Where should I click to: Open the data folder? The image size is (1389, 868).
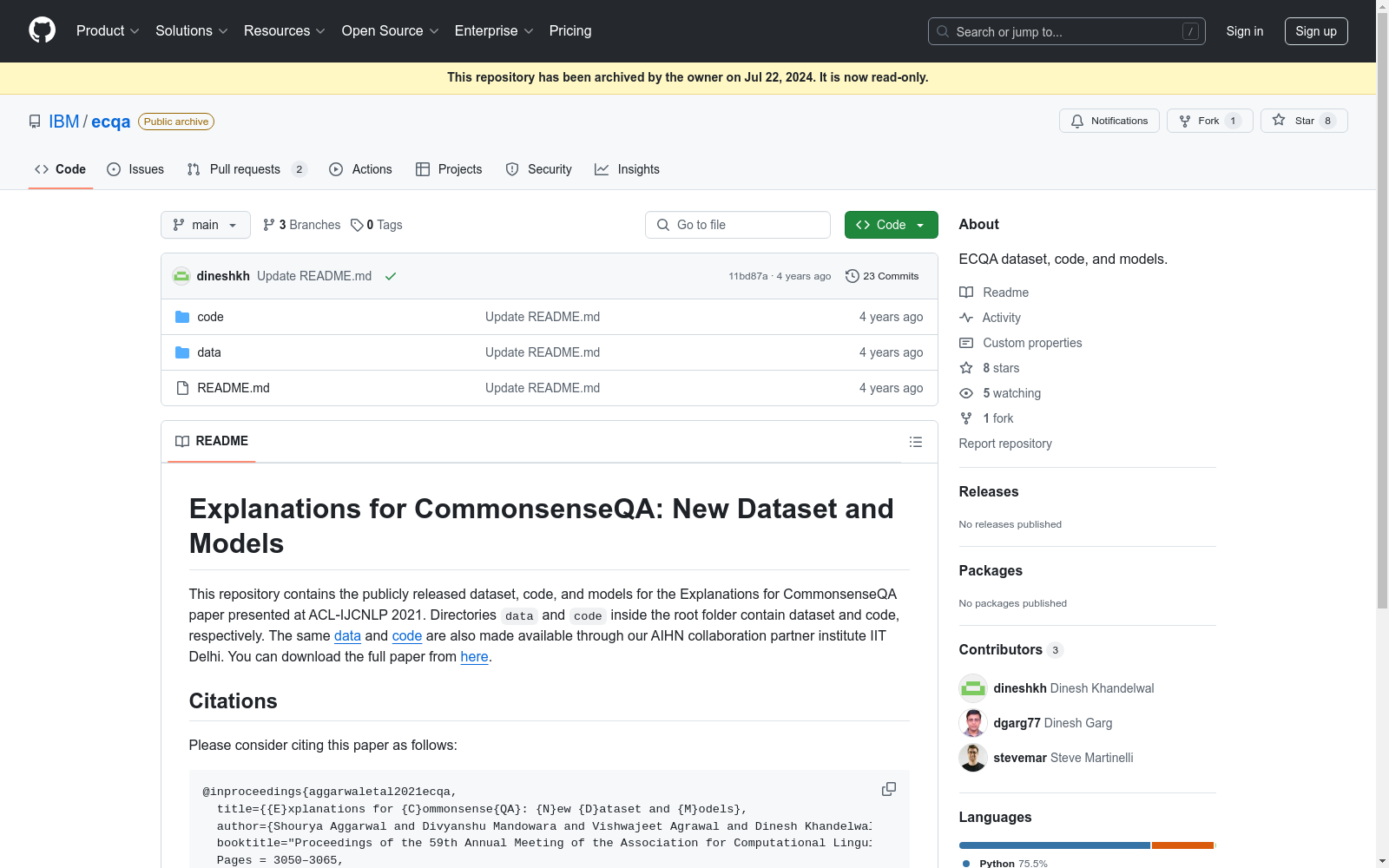pos(209,352)
